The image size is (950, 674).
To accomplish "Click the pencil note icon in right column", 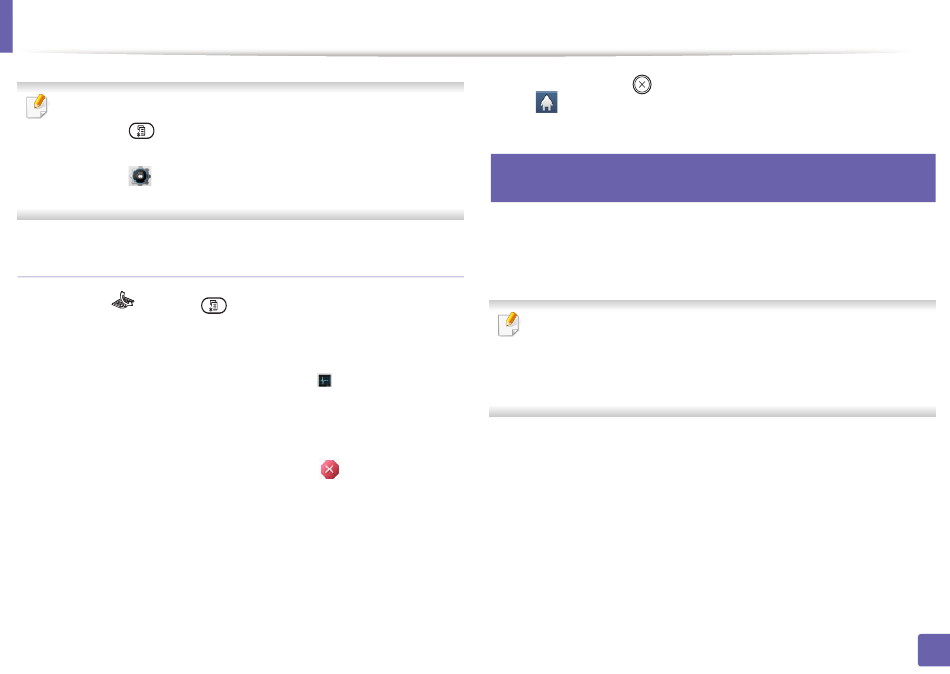I will (509, 324).
